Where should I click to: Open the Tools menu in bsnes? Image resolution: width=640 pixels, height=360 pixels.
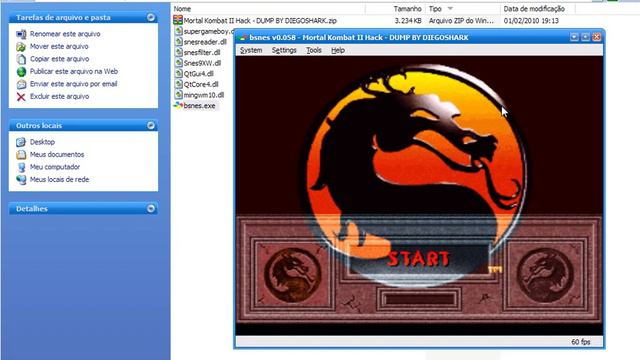pyautogui.click(x=314, y=50)
